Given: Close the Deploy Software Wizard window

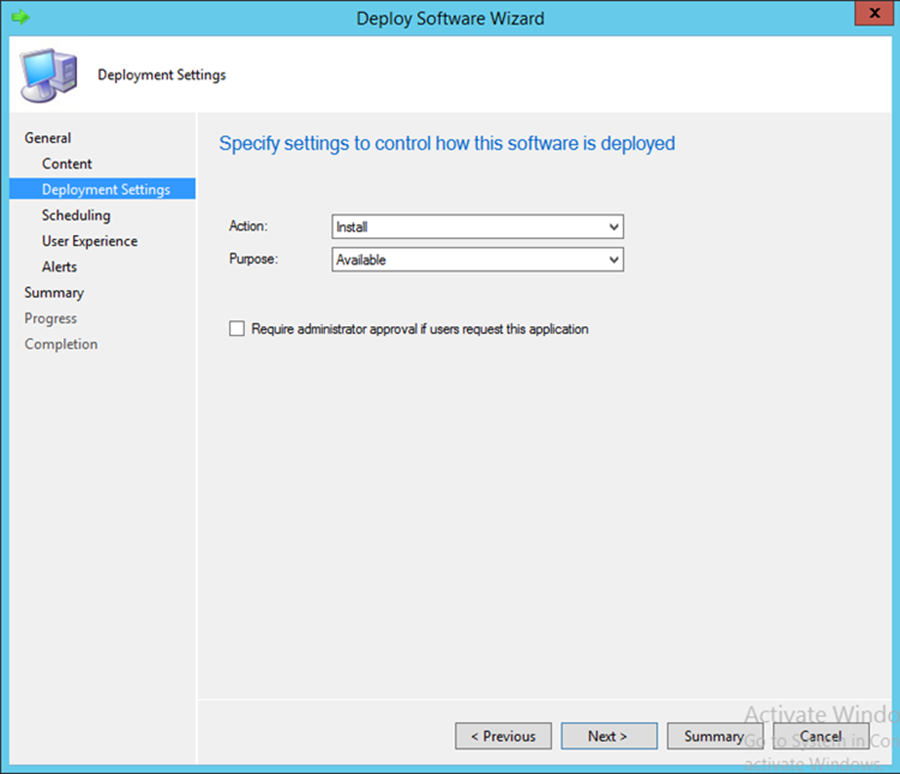Looking at the screenshot, I should tap(874, 13).
